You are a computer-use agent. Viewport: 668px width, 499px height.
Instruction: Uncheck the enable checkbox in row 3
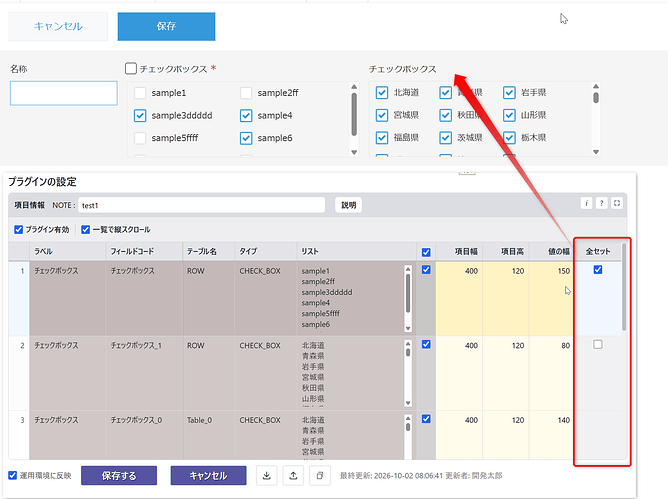click(x=426, y=419)
